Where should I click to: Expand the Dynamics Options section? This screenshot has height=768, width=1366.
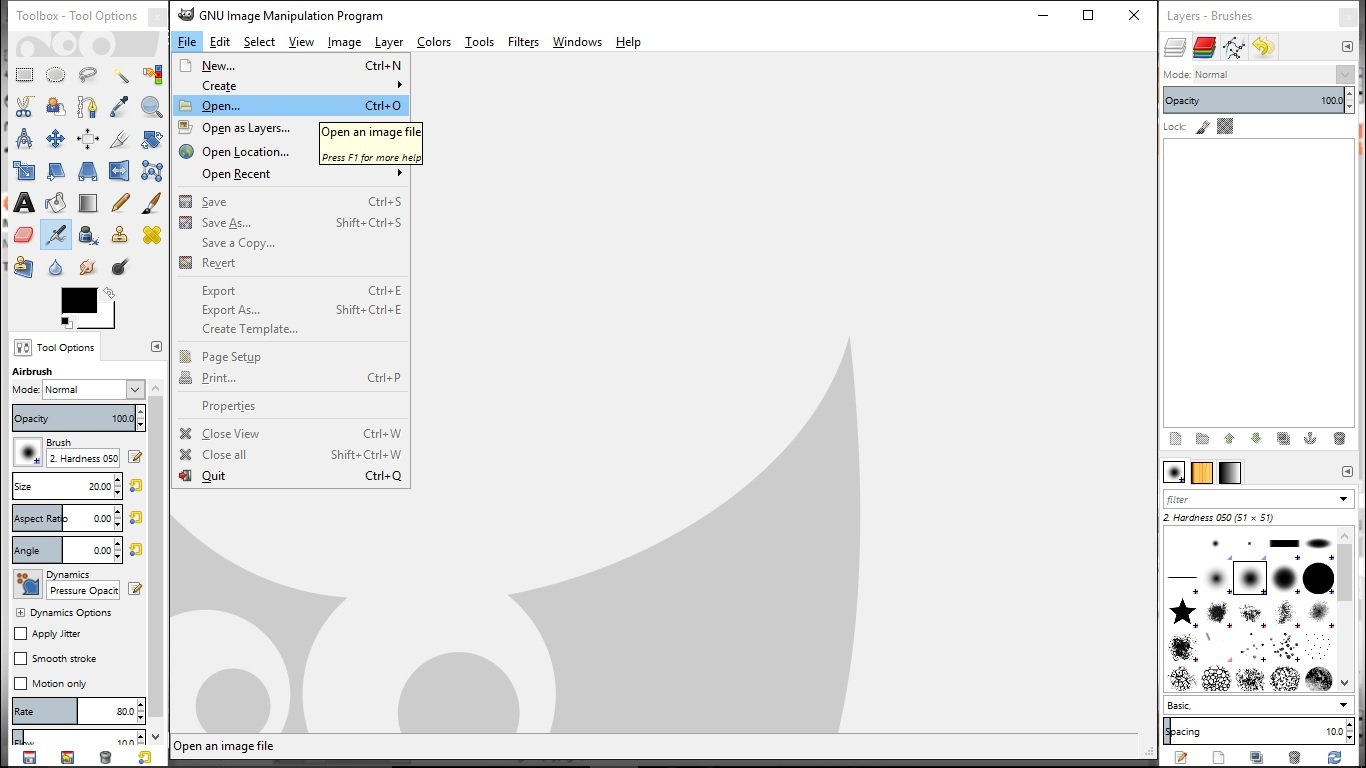20,613
